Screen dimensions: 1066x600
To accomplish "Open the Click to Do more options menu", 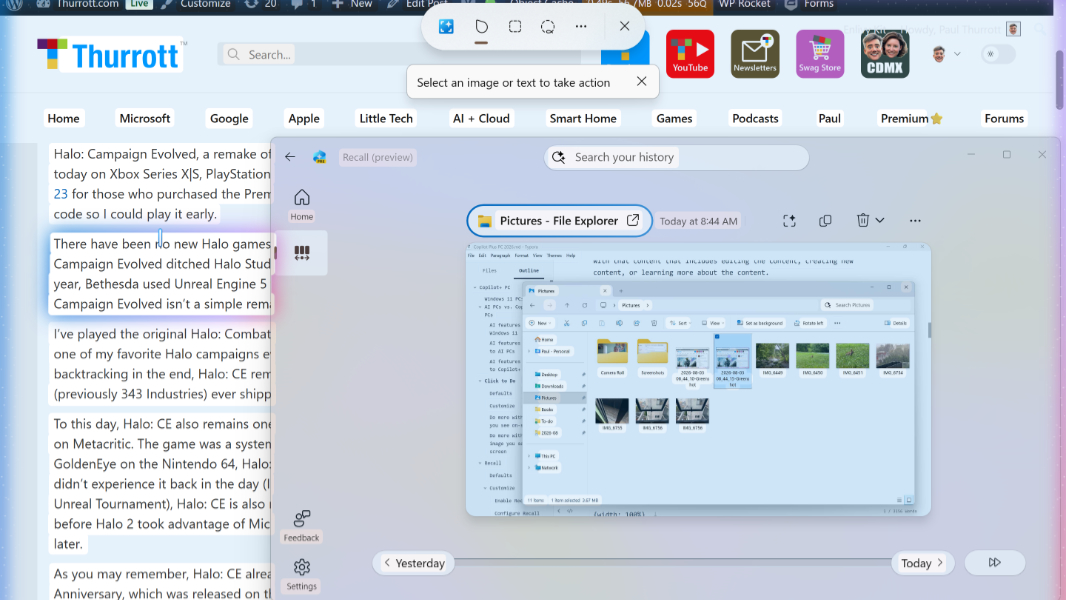I will pos(581,27).
